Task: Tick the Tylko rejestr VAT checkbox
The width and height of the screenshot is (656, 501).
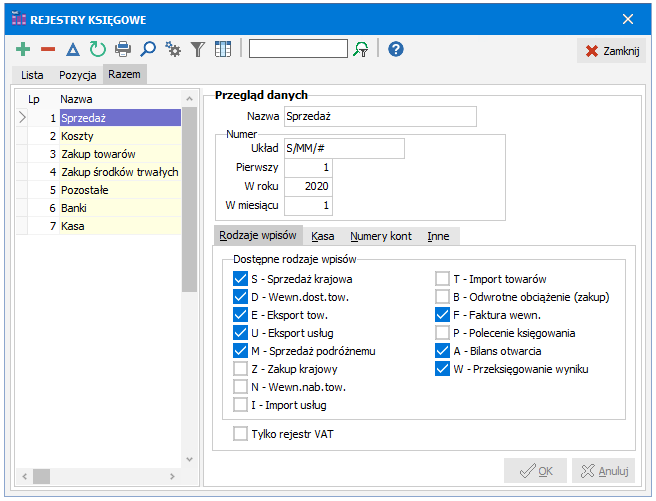Action: click(240, 434)
